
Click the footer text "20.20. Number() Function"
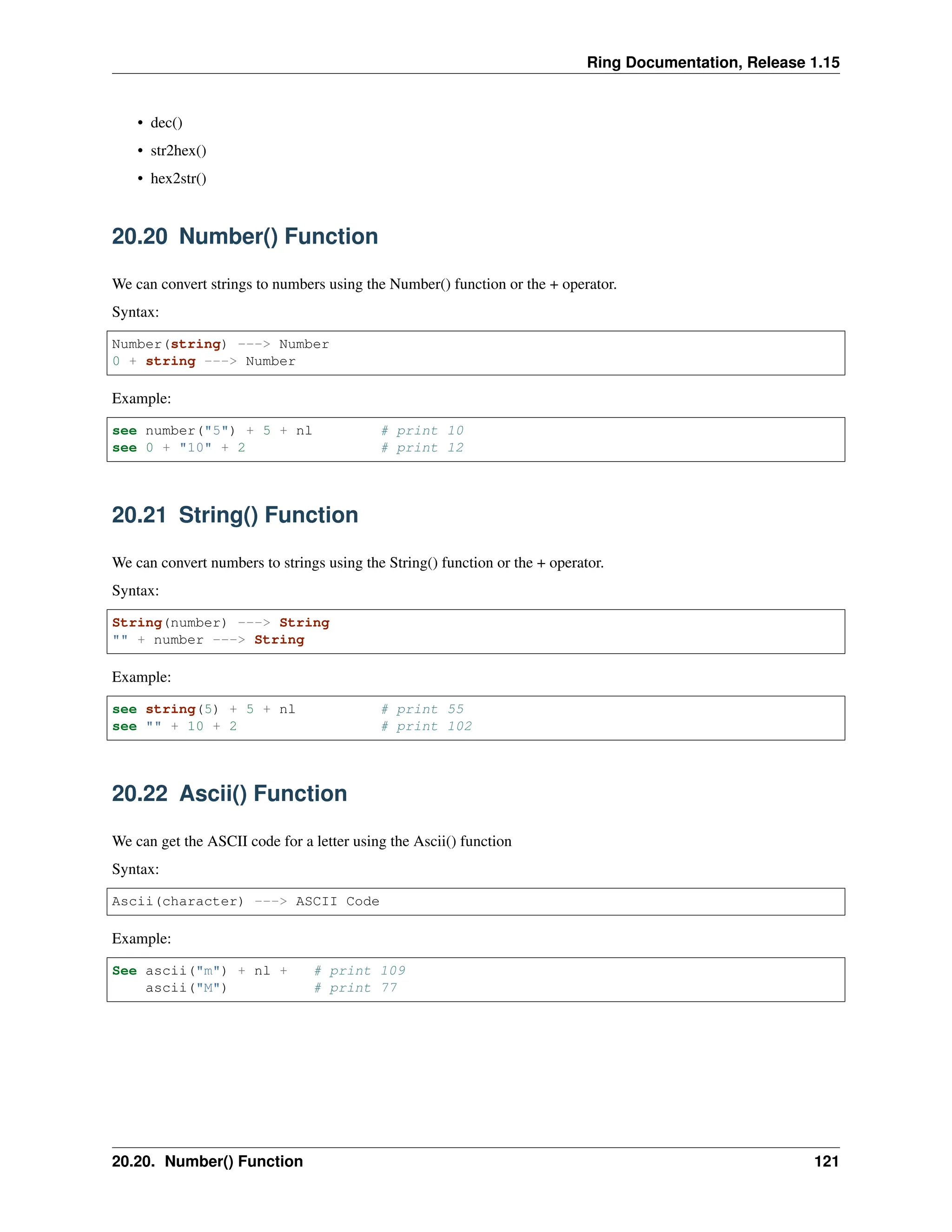[x=207, y=1161]
